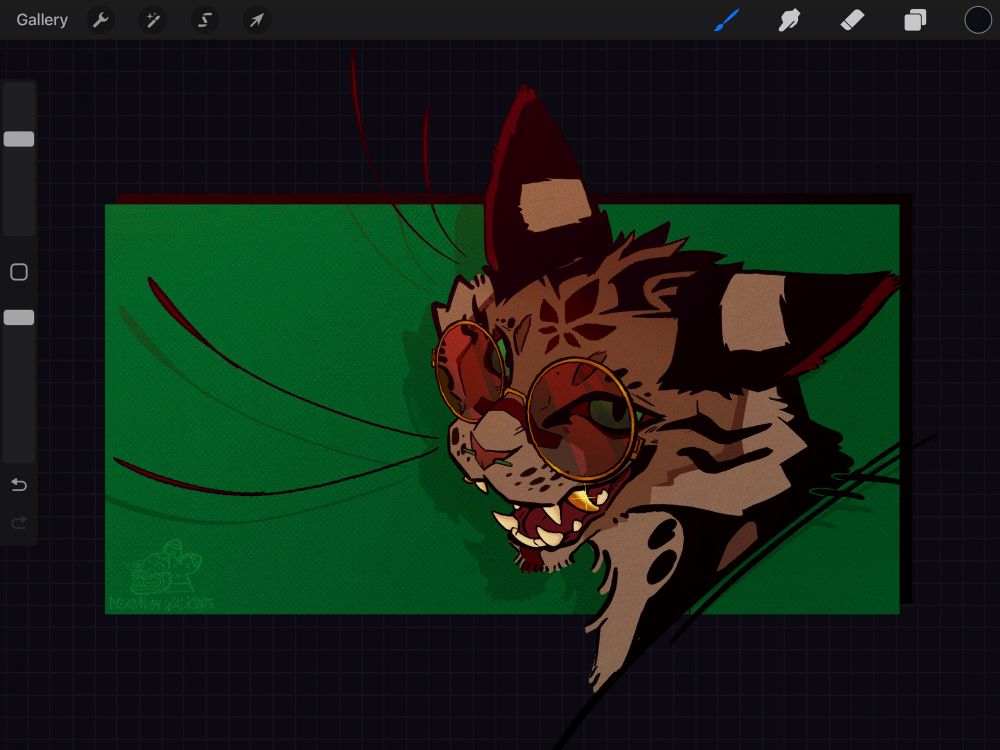This screenshot has width=1000, height=750.
Task: Select the Smudge tool
Action: [789, 20]
